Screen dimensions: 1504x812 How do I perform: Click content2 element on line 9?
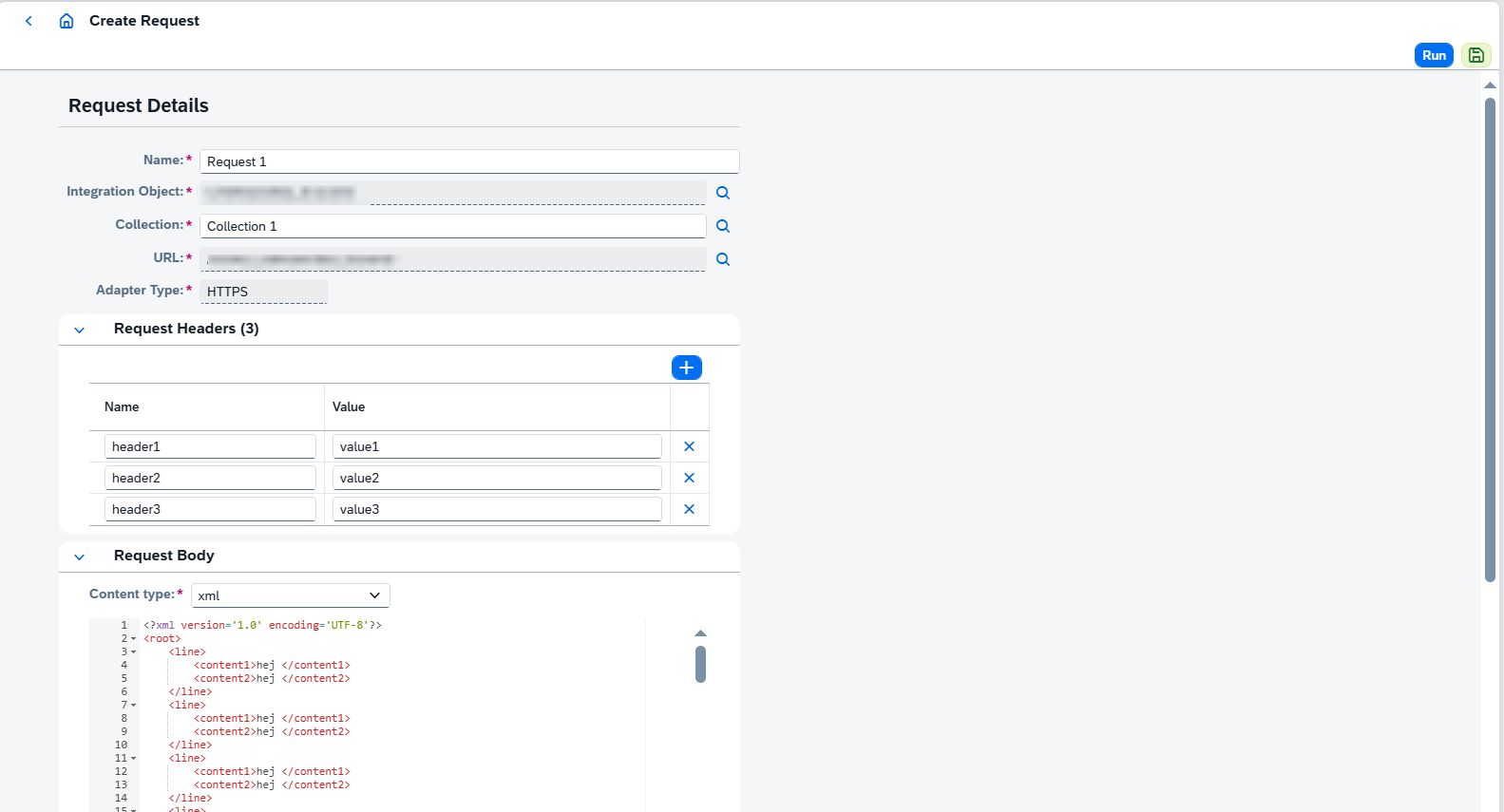(272, 731)
